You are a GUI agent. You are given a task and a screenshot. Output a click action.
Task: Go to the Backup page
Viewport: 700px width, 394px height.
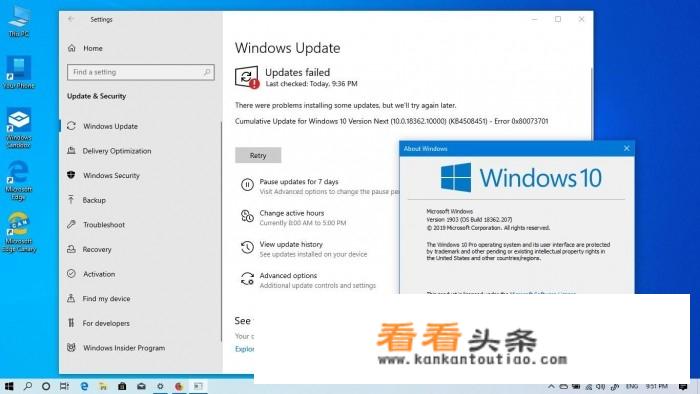(x=94, y=200)
